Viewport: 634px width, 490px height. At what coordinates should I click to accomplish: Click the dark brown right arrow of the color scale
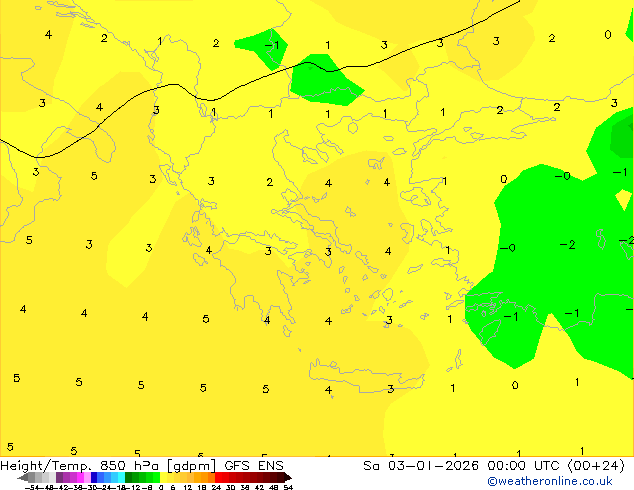287,478
